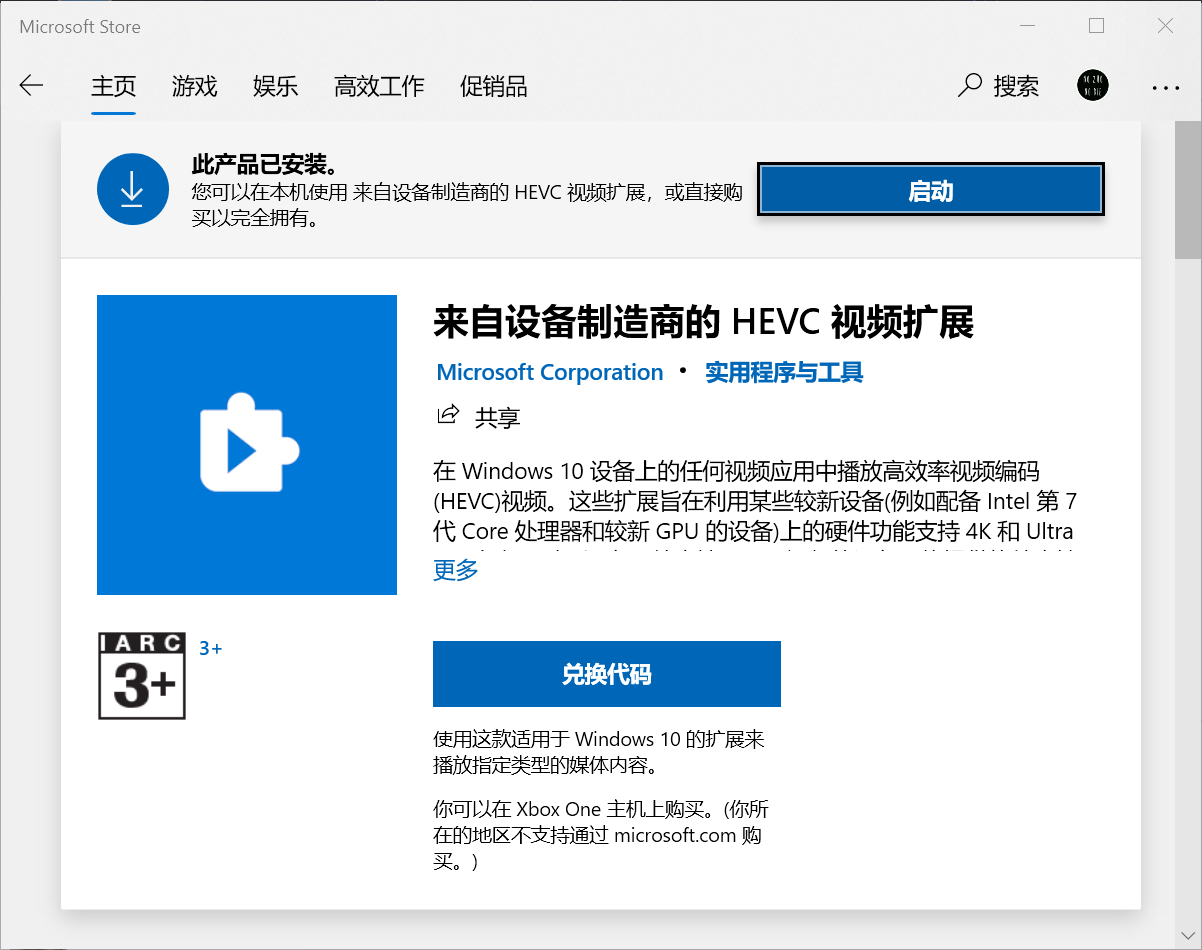Click the HEVC extension app logo image
The height and width of the screenshot is (950, 1202).
pos(247,444)
